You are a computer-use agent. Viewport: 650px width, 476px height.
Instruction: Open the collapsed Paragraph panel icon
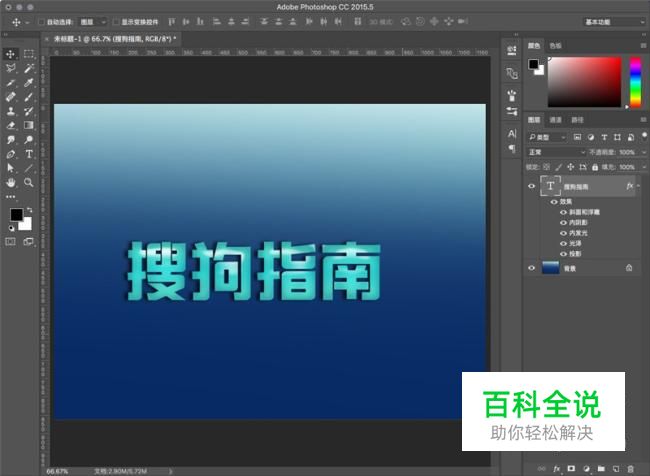coord(512,148)
